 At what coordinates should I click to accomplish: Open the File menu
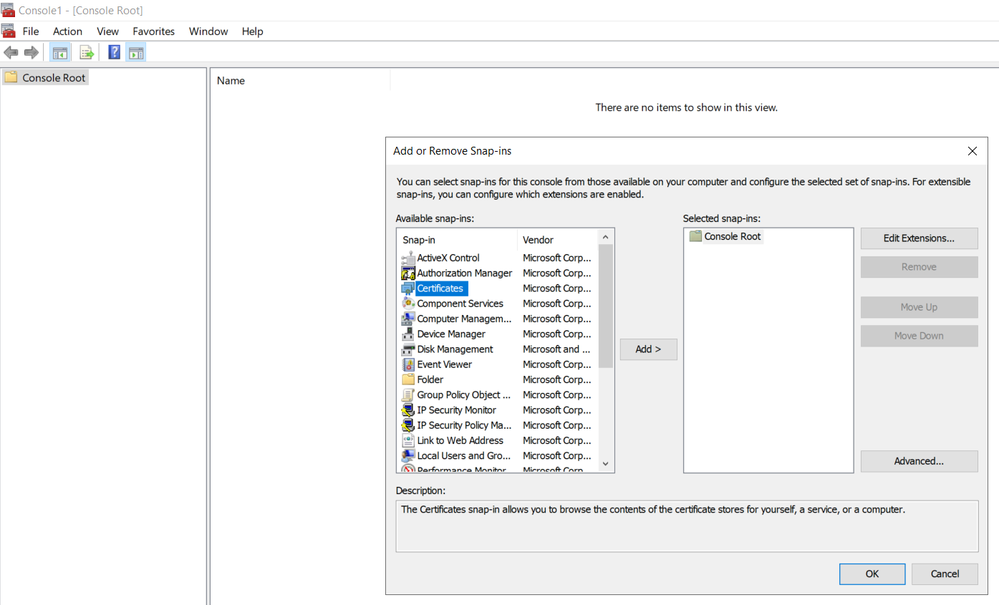31,31
